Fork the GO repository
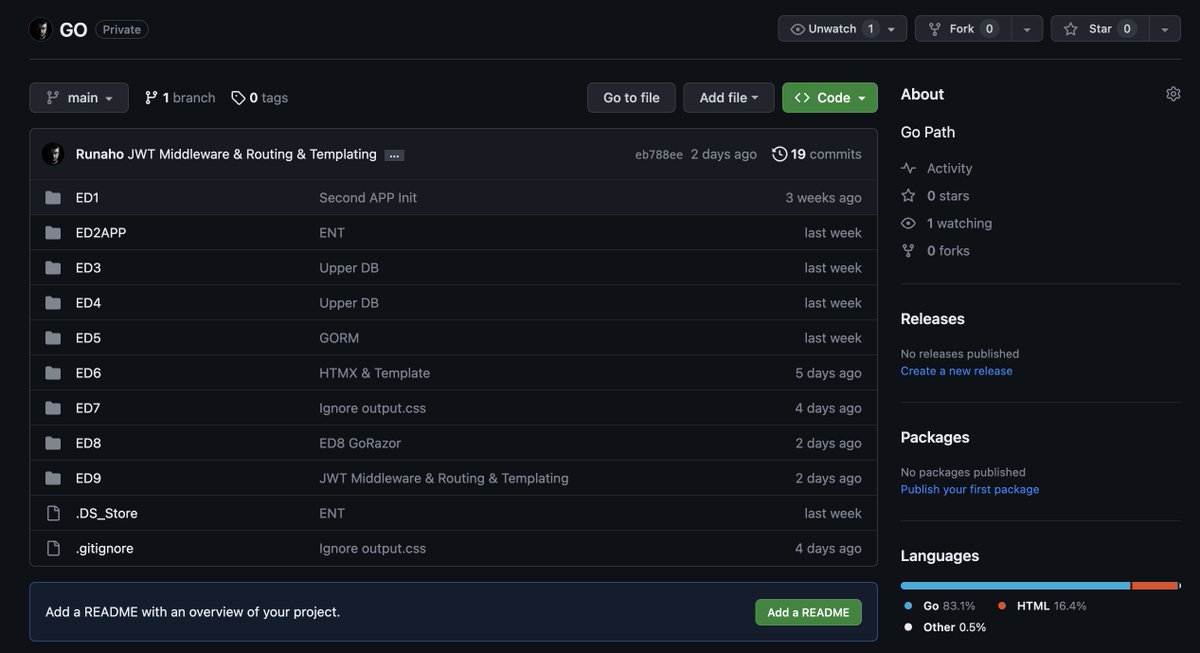Screen dimensions: 1200x653 click(963, 29)
